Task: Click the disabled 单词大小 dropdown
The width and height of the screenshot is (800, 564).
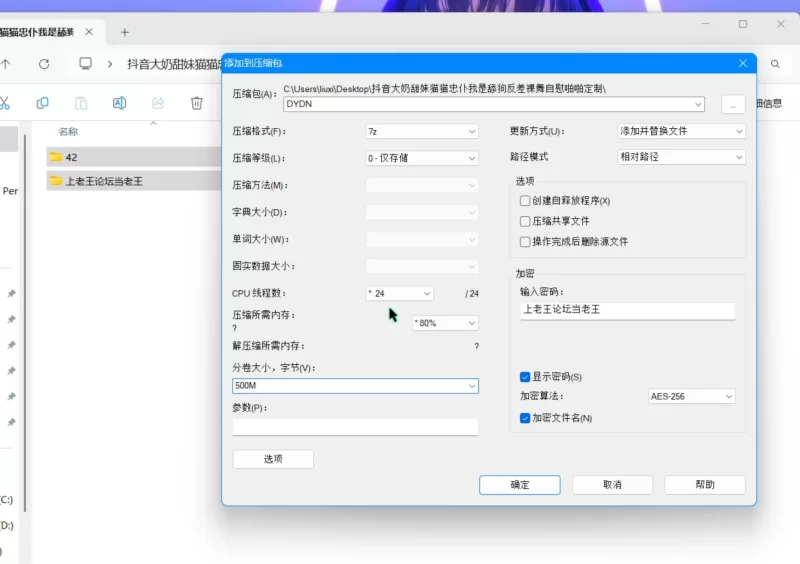Action: pyautogui.click(x=422, y=239)
